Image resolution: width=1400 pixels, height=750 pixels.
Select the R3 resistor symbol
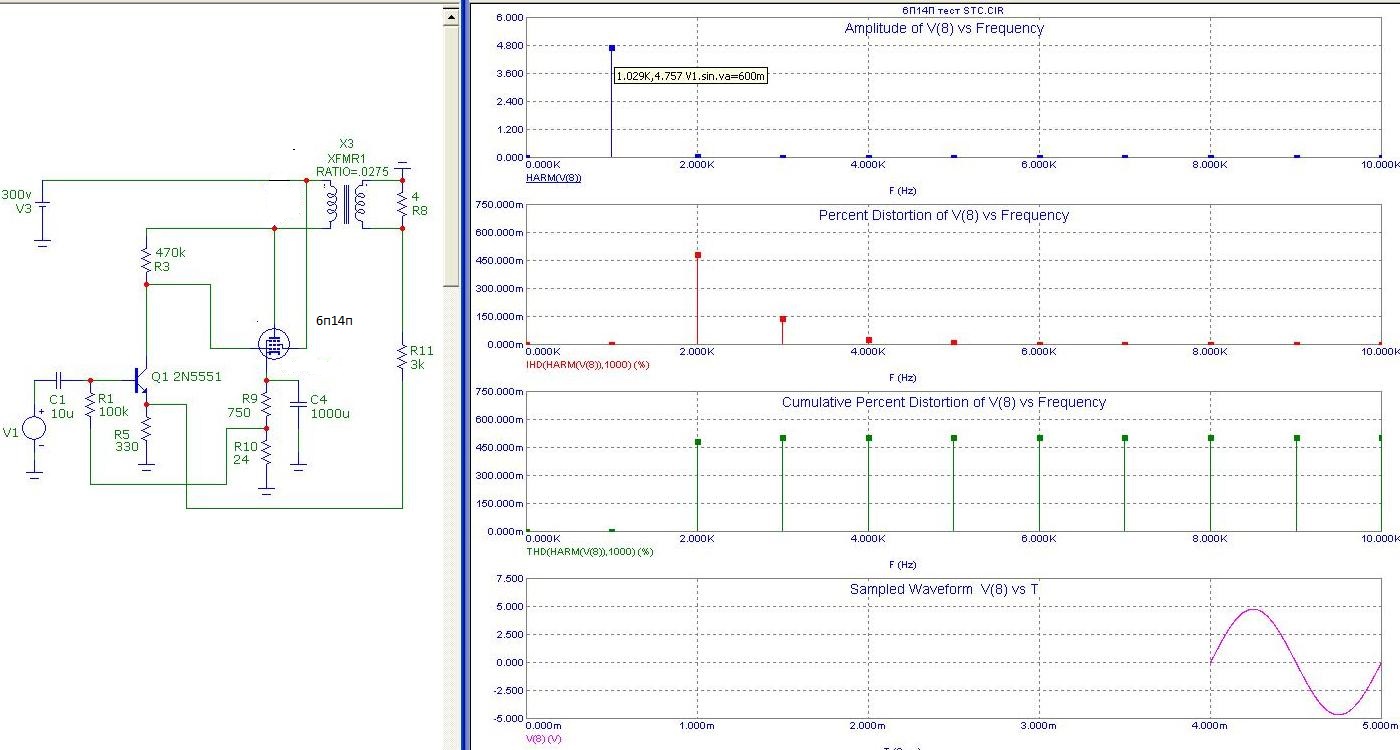pyautogui.click(x=146, y=259)
